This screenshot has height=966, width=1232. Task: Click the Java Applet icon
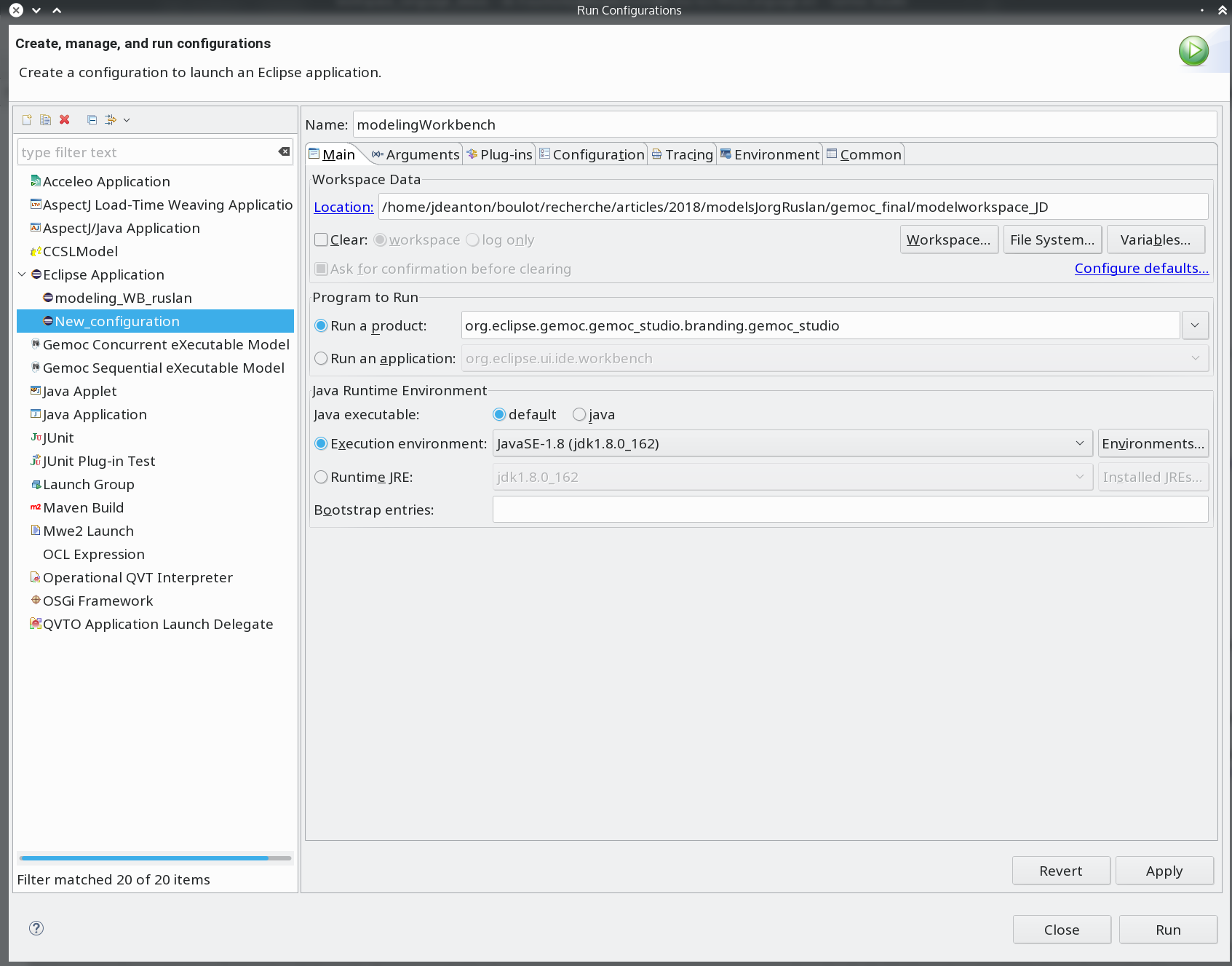tap(36, 390)
